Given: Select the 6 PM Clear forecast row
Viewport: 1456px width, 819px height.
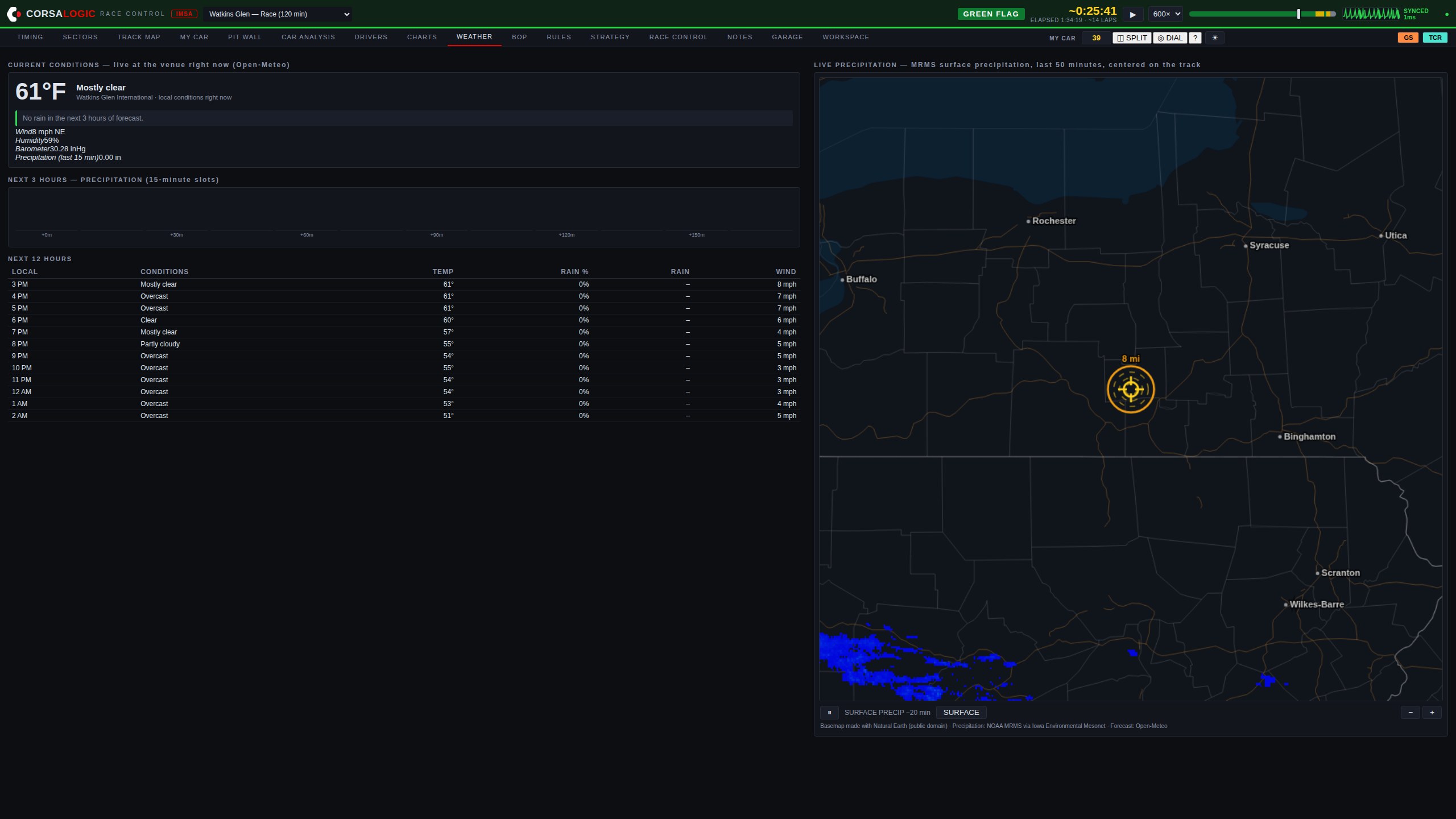Looking at the screenshot, I should point(404,320).
